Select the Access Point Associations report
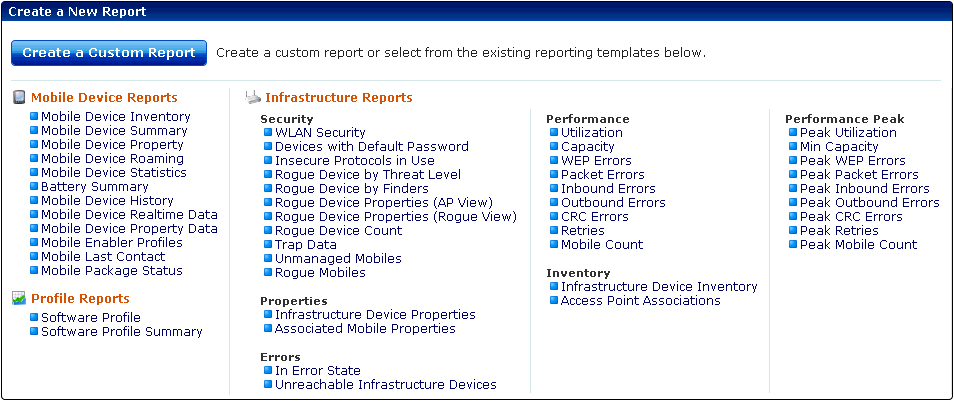The image size is (954, 401). 641,301
